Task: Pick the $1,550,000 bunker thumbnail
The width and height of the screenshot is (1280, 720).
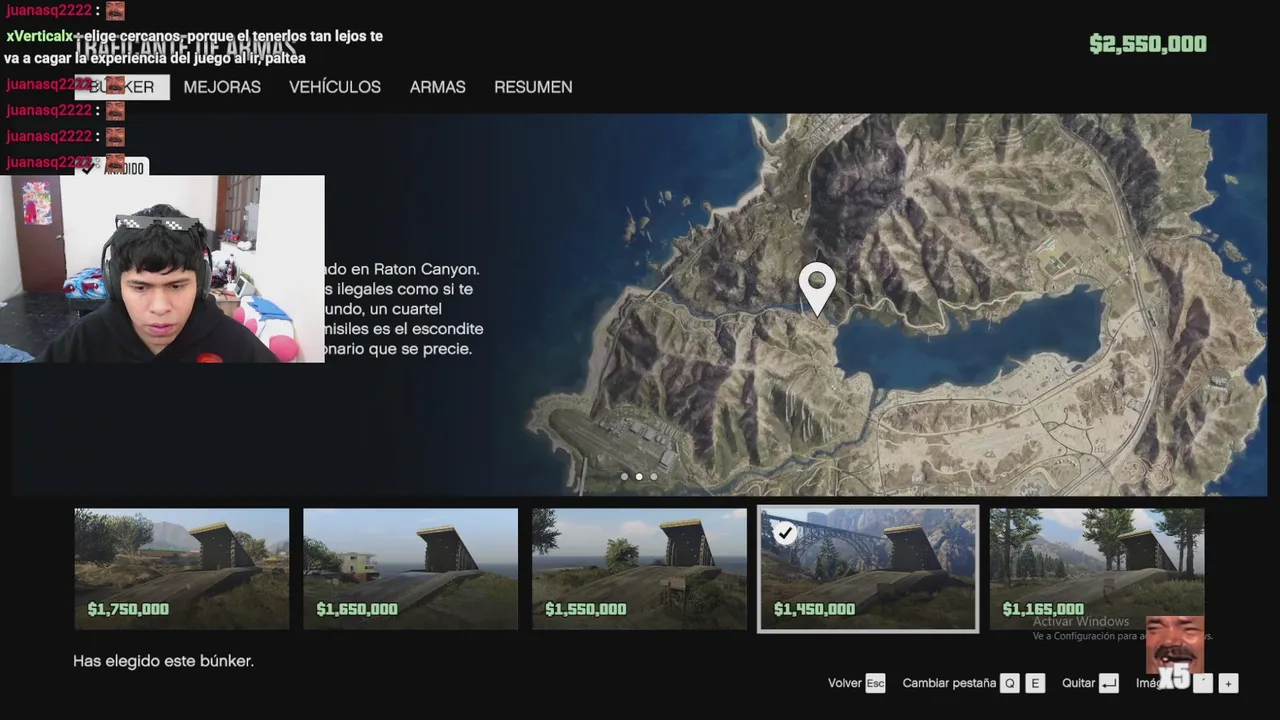Action: pos(639,569)
